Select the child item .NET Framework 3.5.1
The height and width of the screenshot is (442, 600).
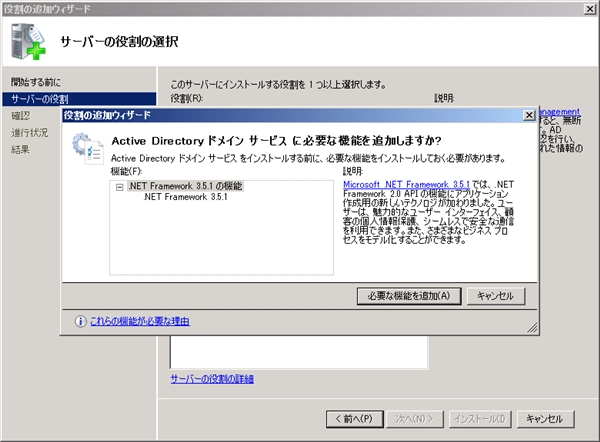click(185, 197)
